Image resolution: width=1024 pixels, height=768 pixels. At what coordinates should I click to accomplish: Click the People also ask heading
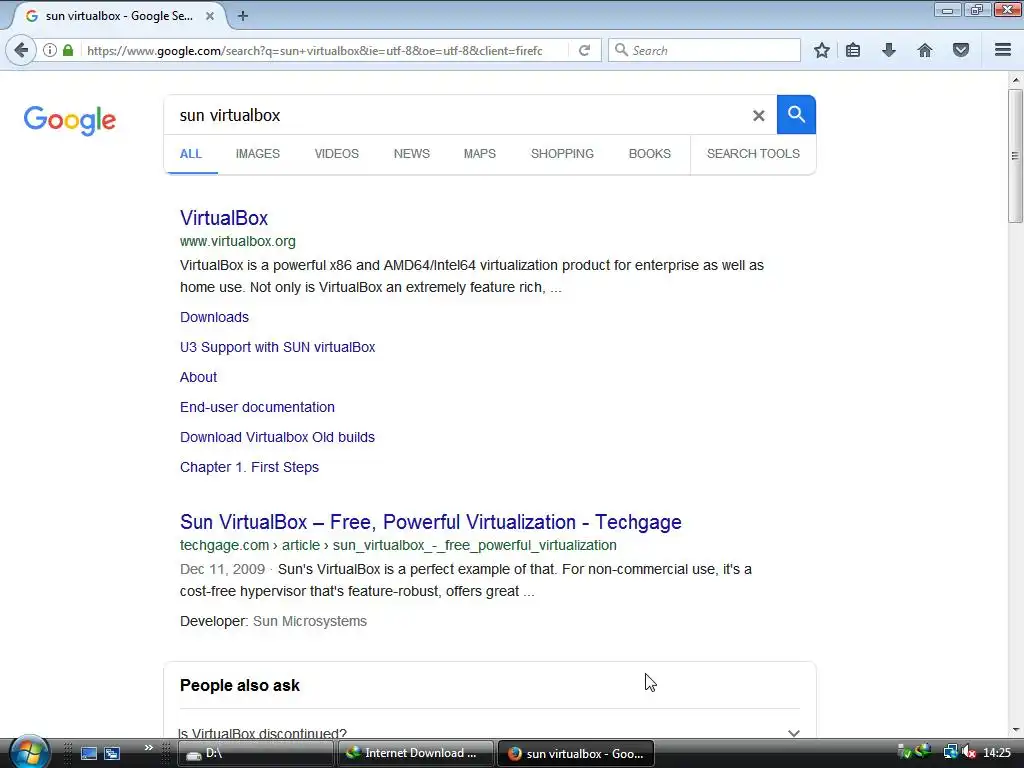(x=240, y=686)
